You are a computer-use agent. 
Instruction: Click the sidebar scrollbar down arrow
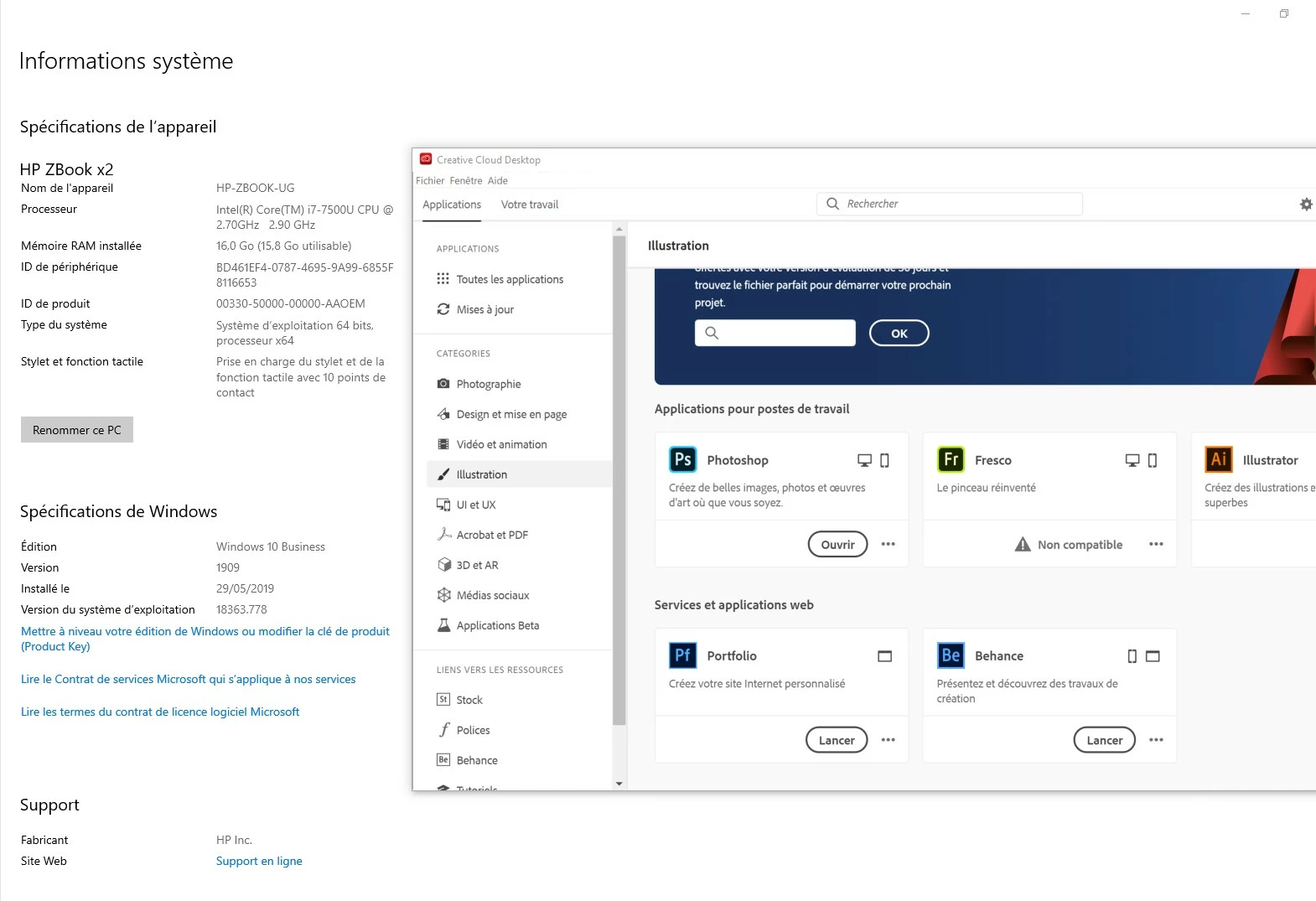pos(619,784)
